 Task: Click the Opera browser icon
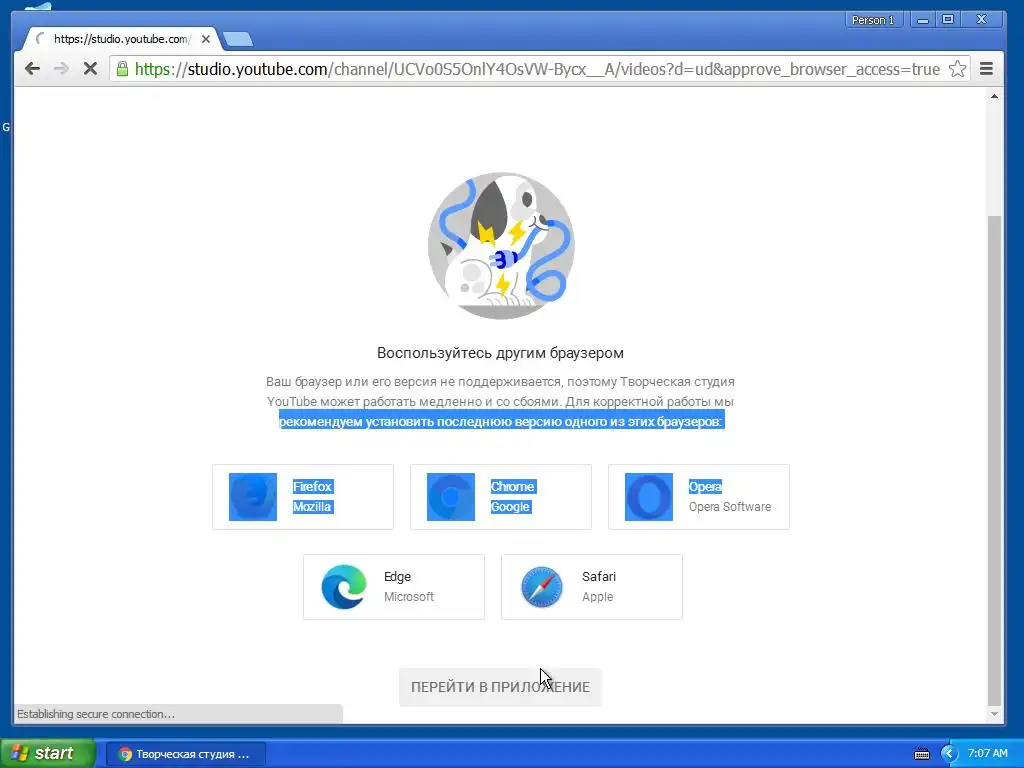pos(648,497)
